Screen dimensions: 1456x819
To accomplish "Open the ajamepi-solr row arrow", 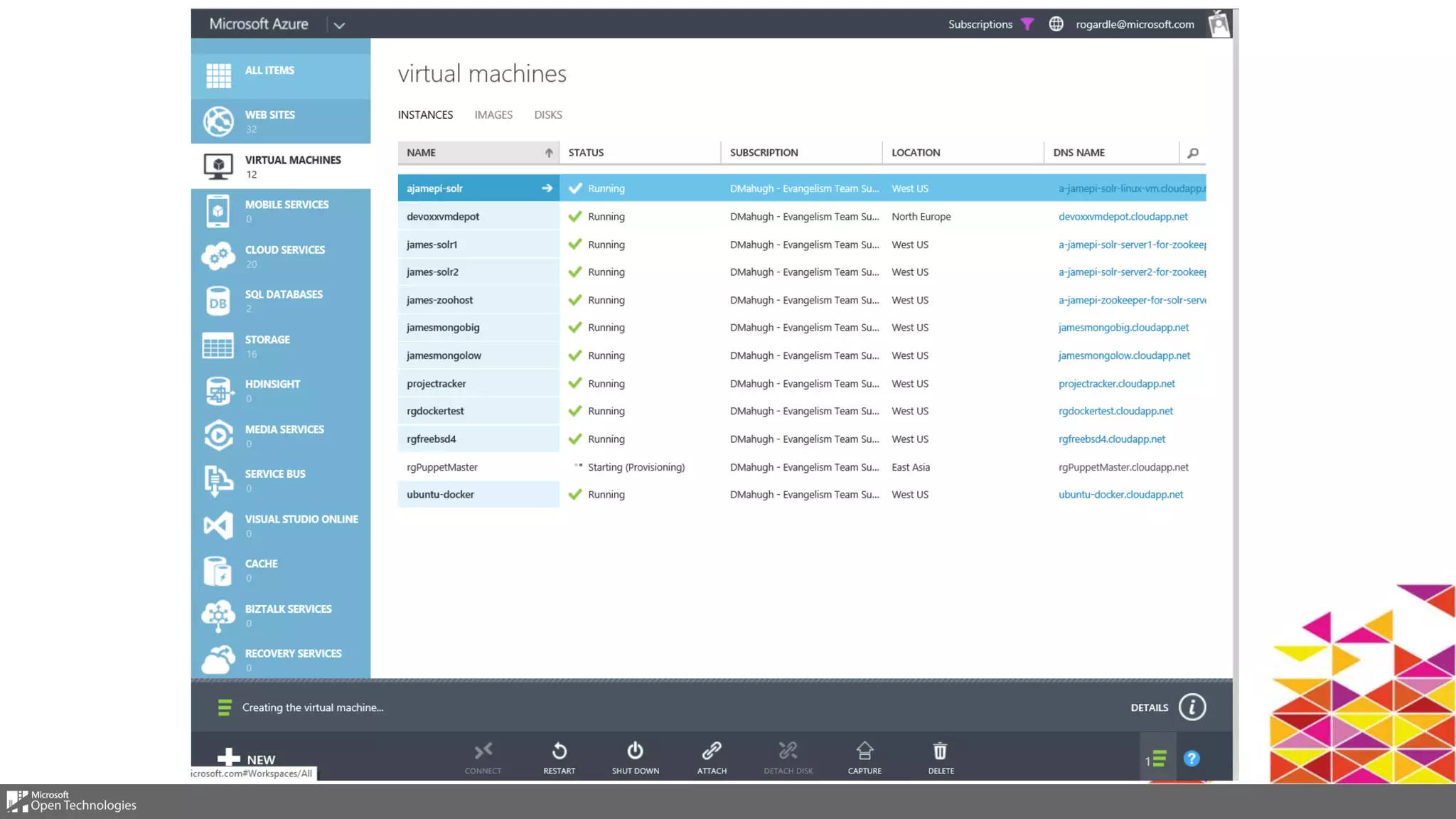I will point(547,188).
